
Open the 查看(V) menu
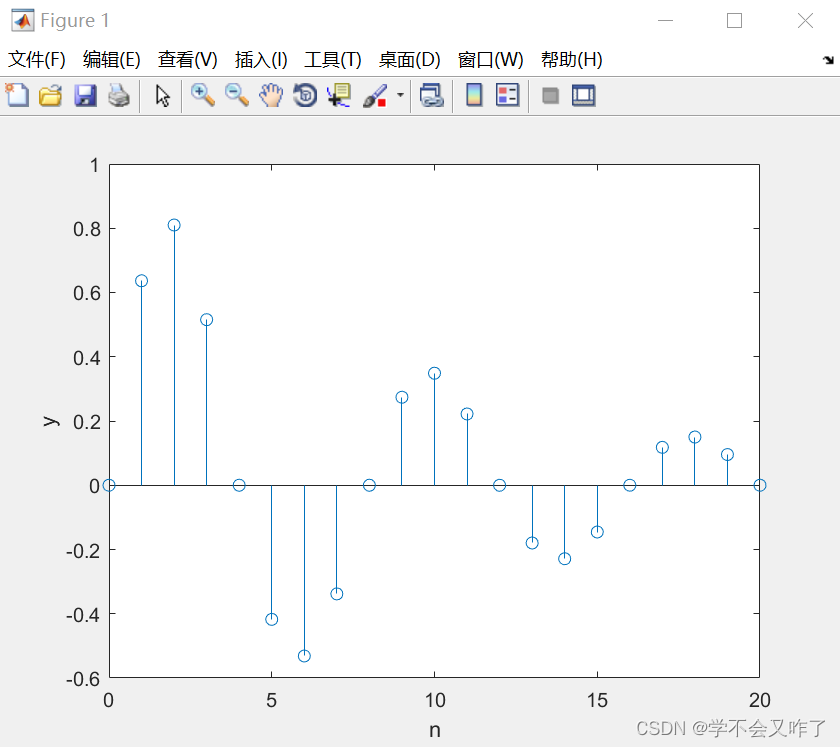pos(188,59)
